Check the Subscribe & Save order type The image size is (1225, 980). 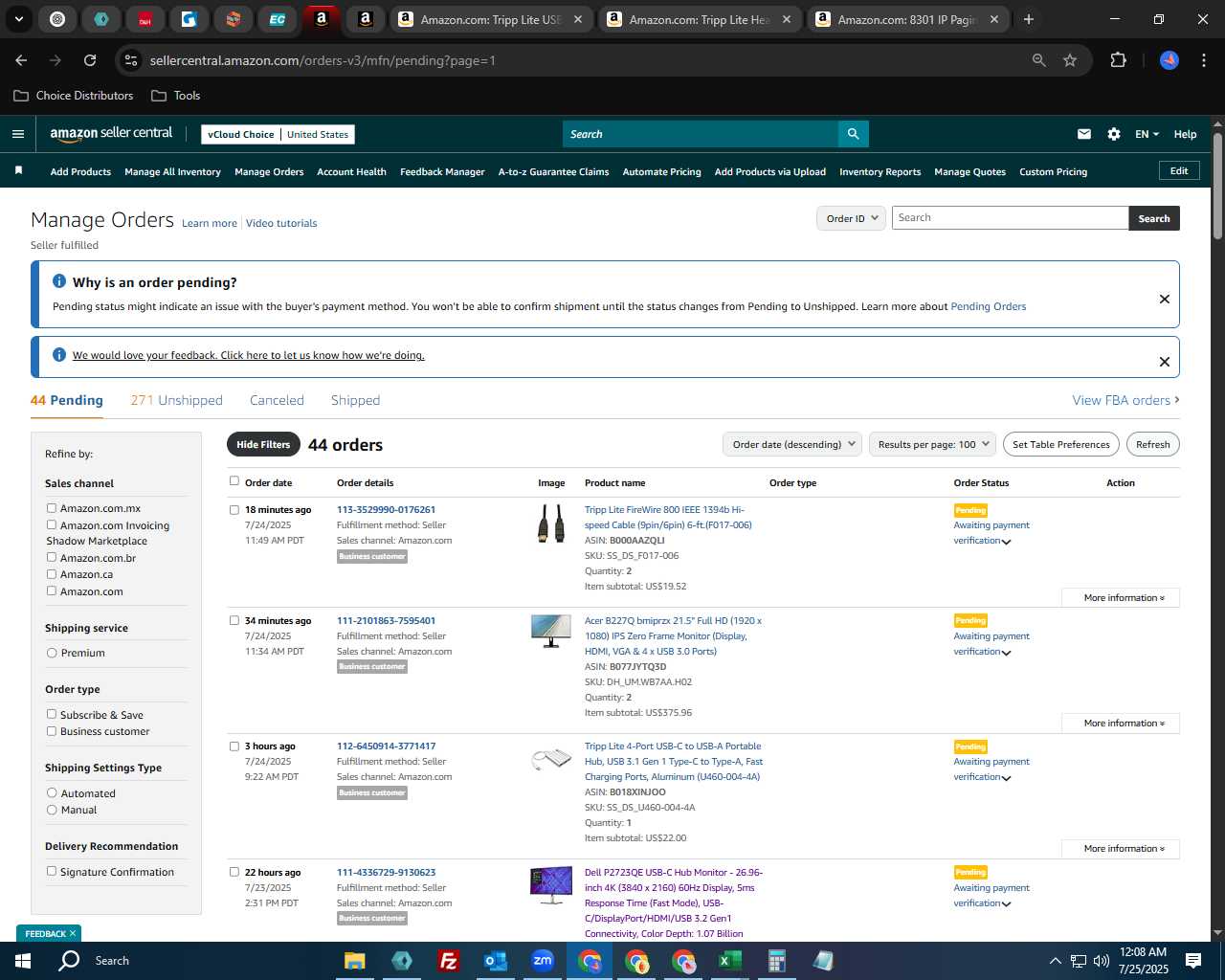[x=52, y=714]
